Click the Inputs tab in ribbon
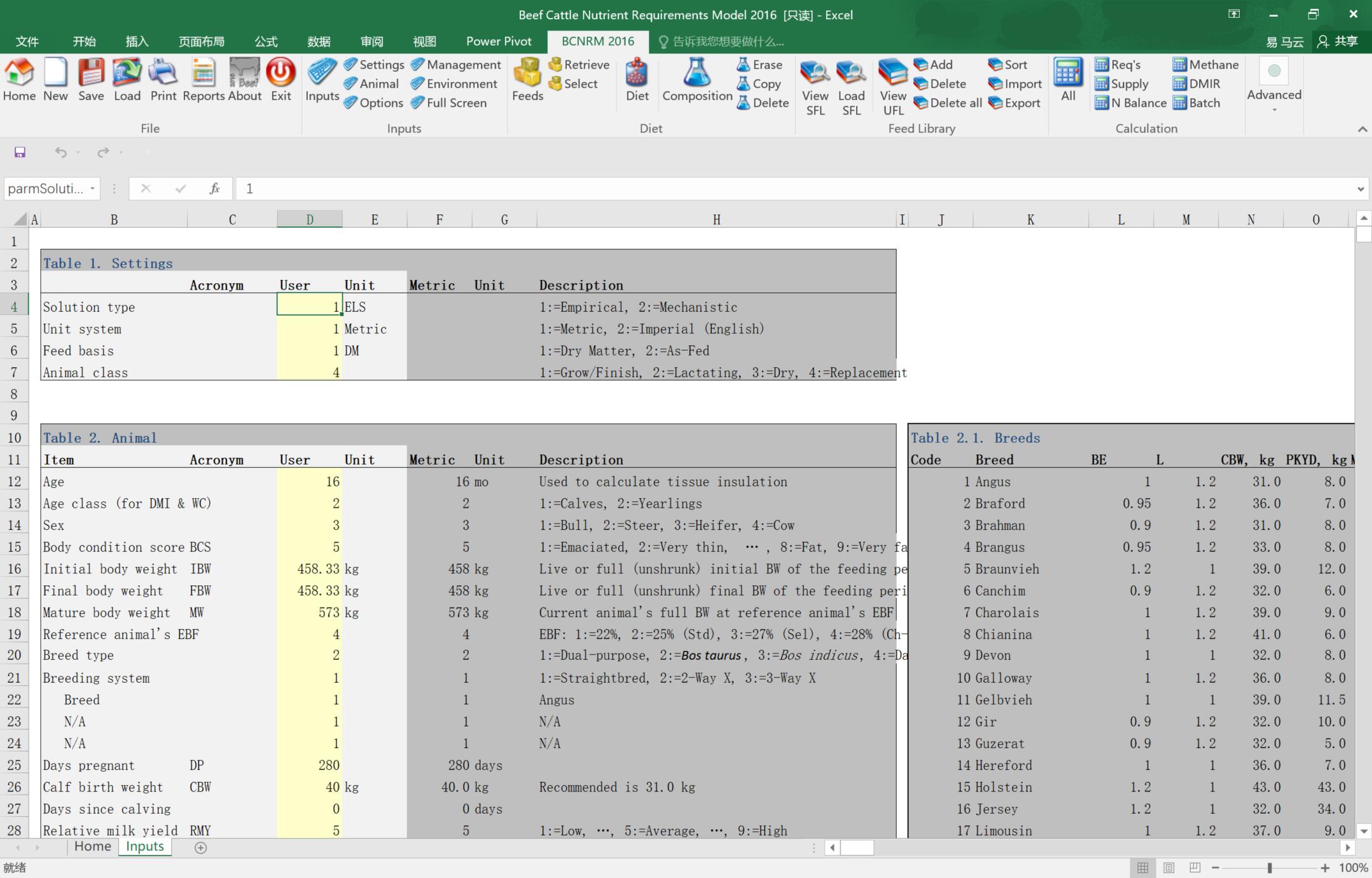 (x=321, y=84)
